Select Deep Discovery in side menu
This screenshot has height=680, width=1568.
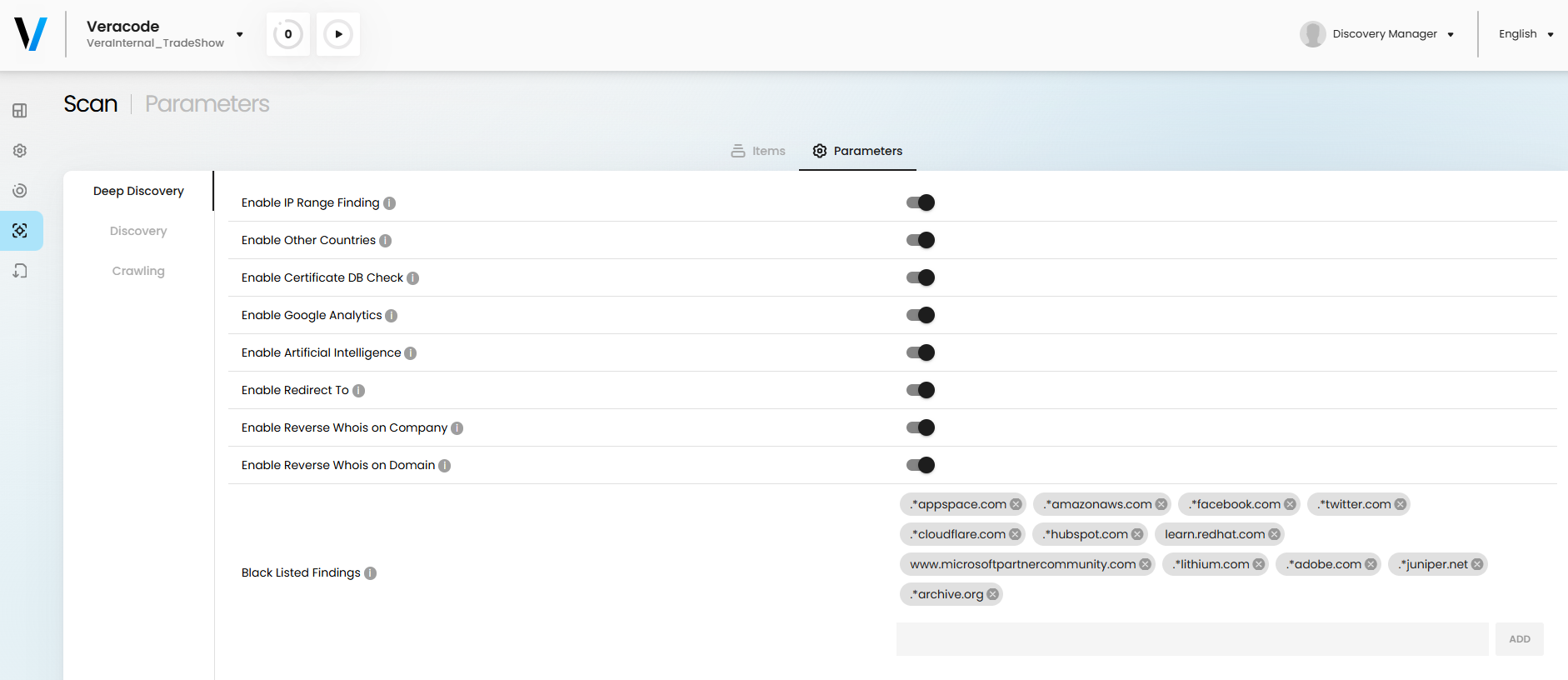coord(138,191)
